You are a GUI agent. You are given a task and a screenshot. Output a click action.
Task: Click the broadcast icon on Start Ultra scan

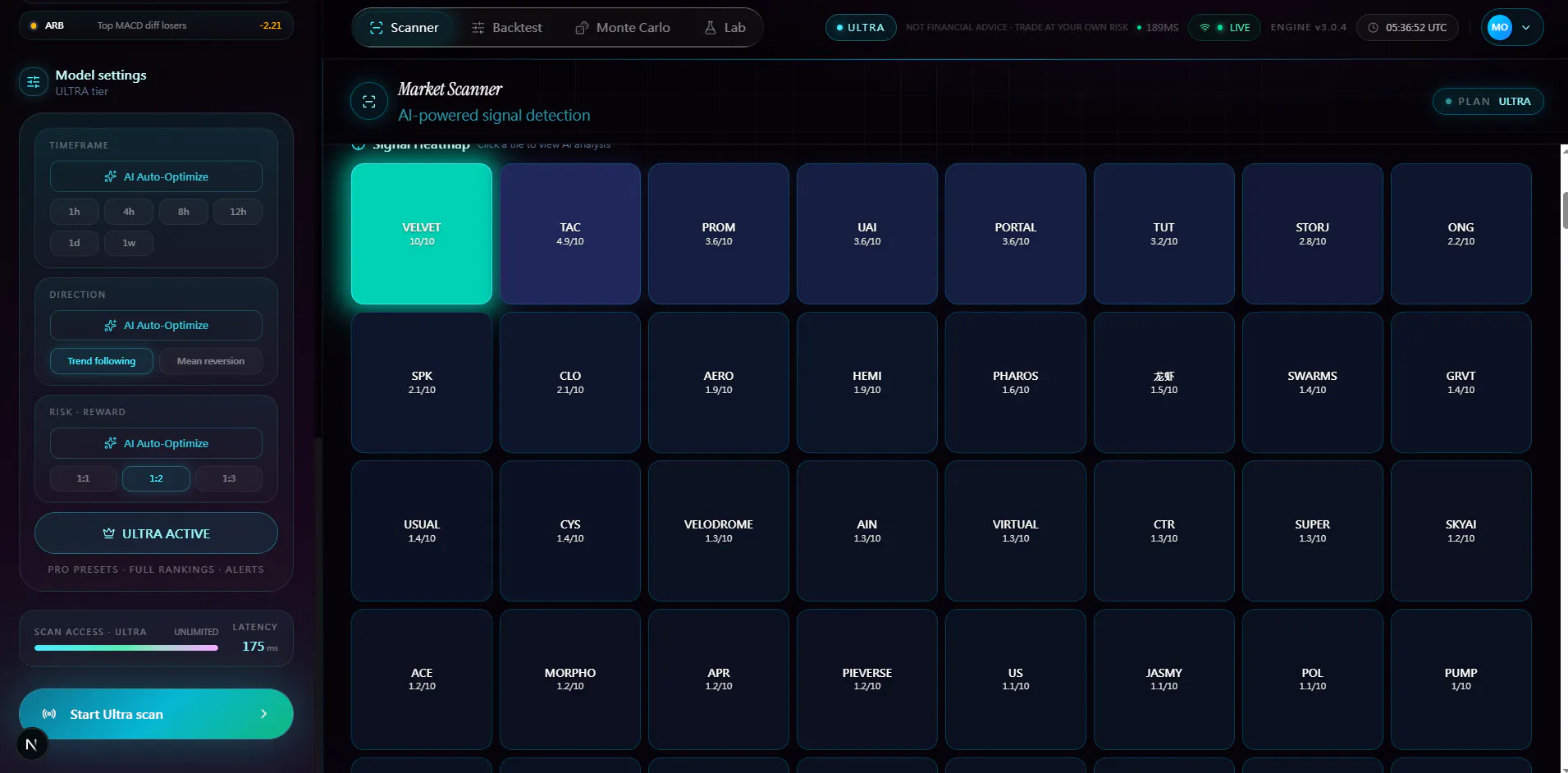pos(49,714)
